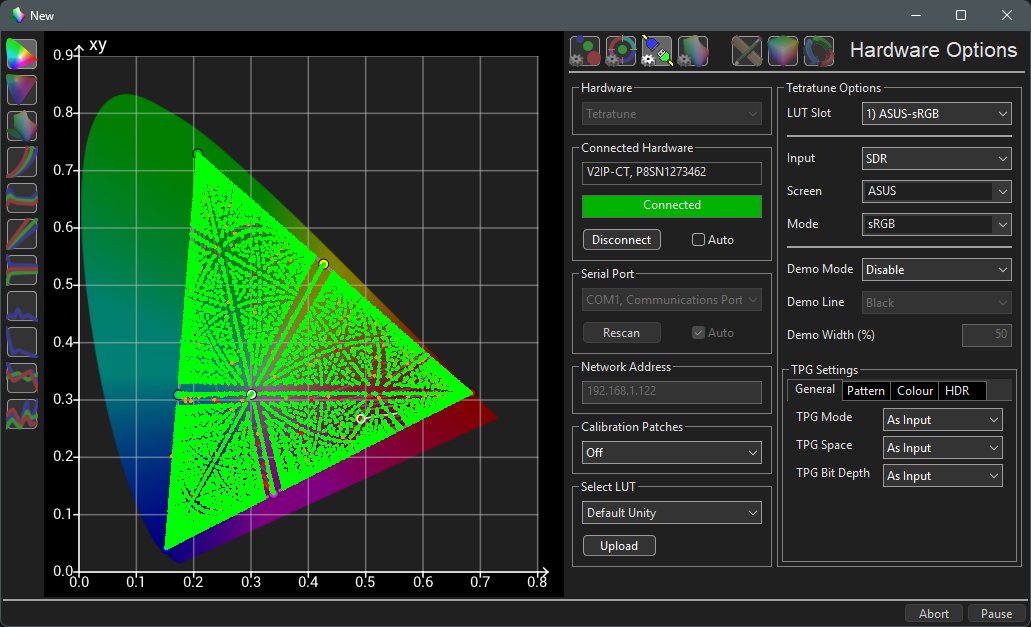Click the ColourSpace app logo in title bar

pos(18,15)
